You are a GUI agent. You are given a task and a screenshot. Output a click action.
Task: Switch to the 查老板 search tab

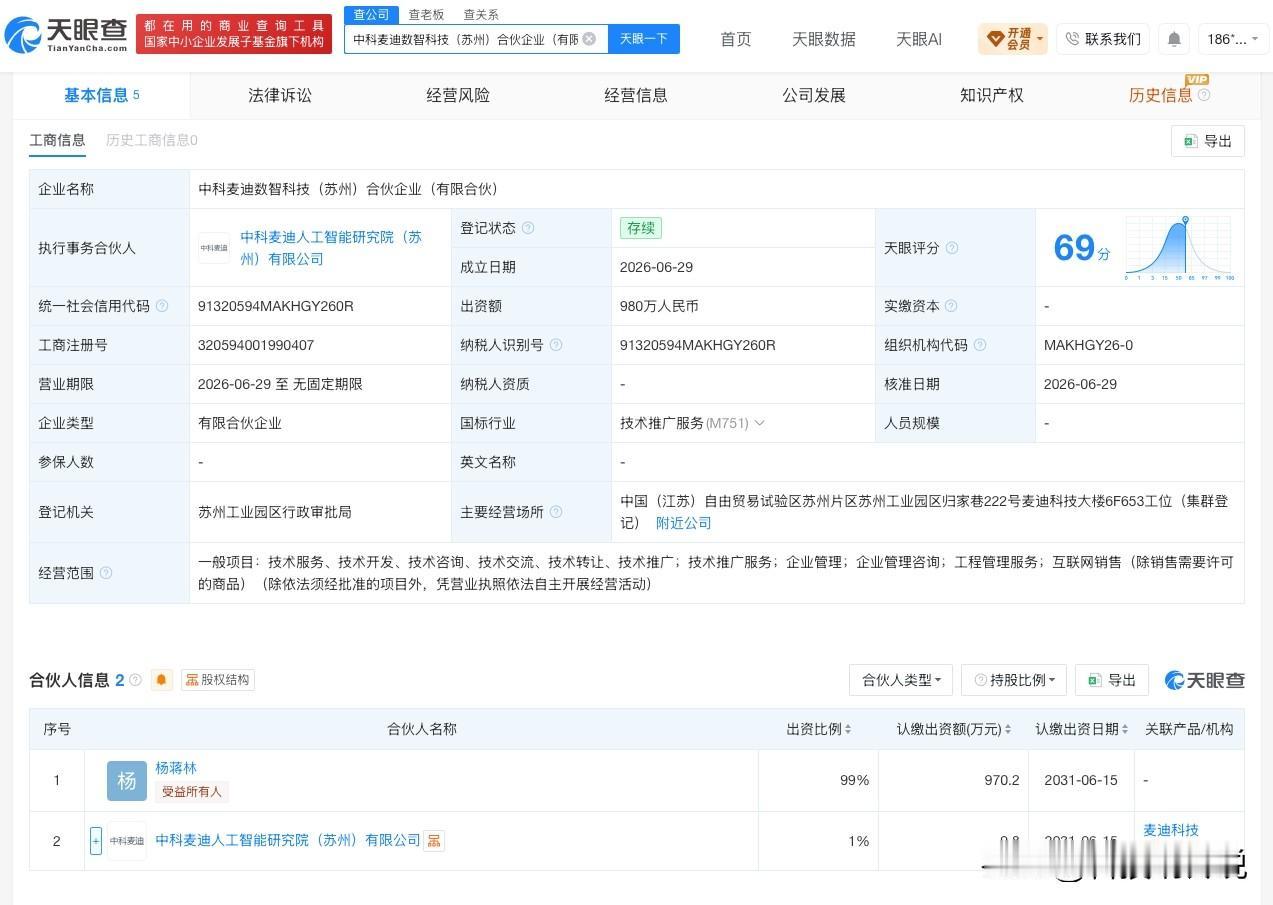(426, 14)
